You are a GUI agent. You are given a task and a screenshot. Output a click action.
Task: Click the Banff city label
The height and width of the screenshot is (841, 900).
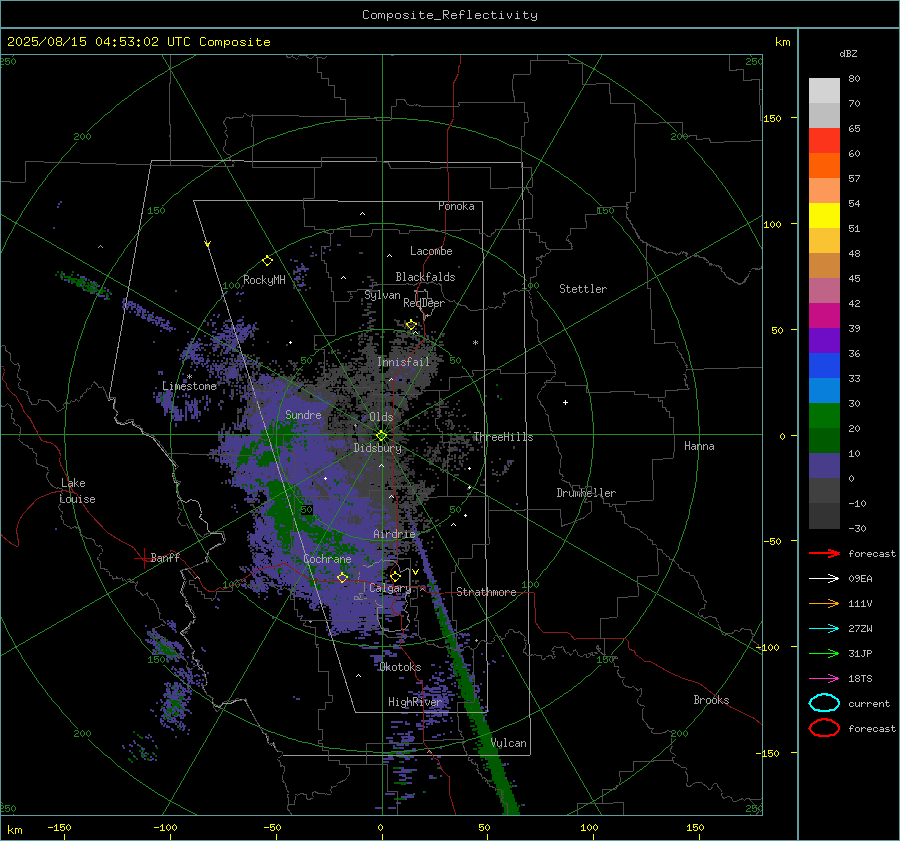pyautogui.click(x=165, y=558)
